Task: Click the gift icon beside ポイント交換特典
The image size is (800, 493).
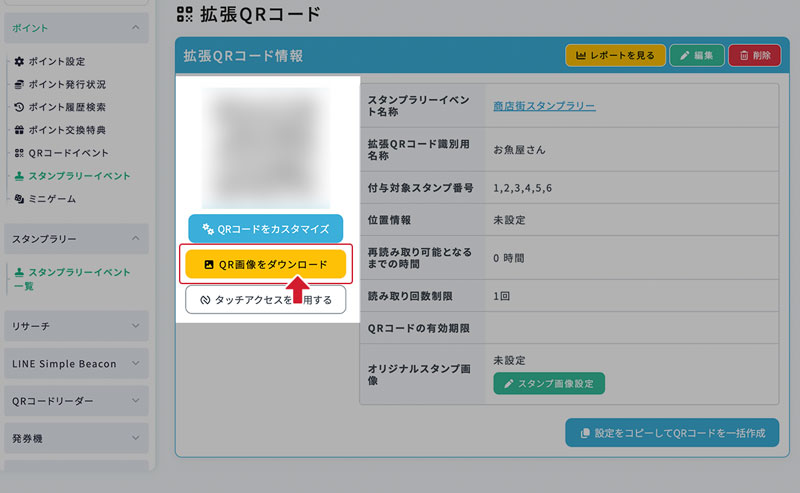Action: point(19,130)
